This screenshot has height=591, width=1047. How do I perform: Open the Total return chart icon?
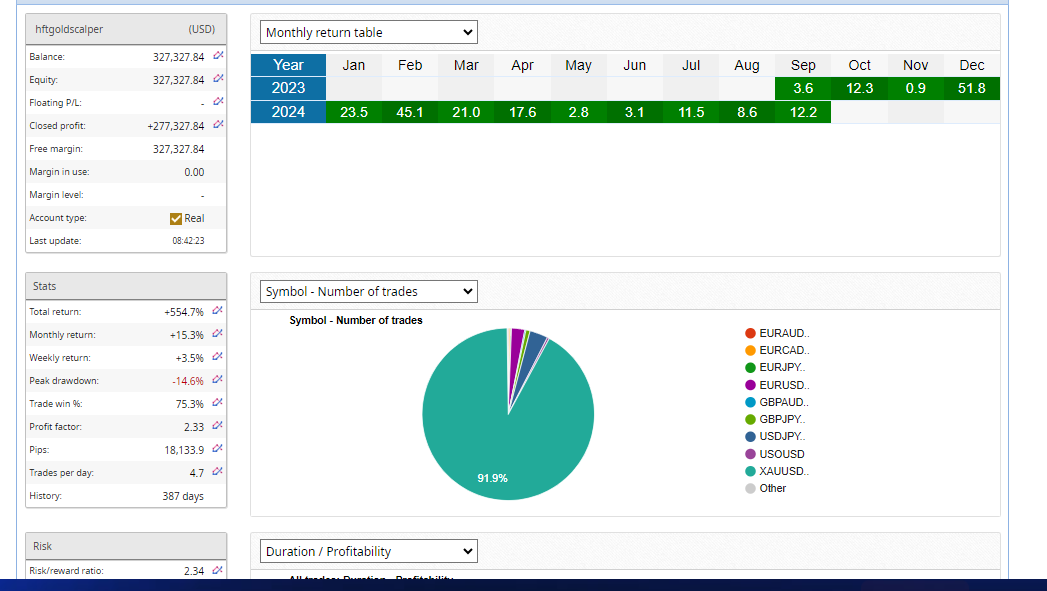(x=218, y=312)
